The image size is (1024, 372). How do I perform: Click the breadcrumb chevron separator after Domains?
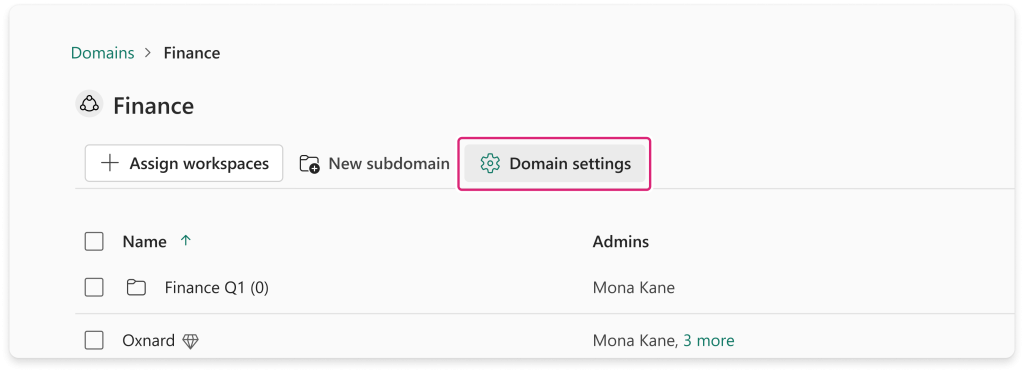click(148, 53)
